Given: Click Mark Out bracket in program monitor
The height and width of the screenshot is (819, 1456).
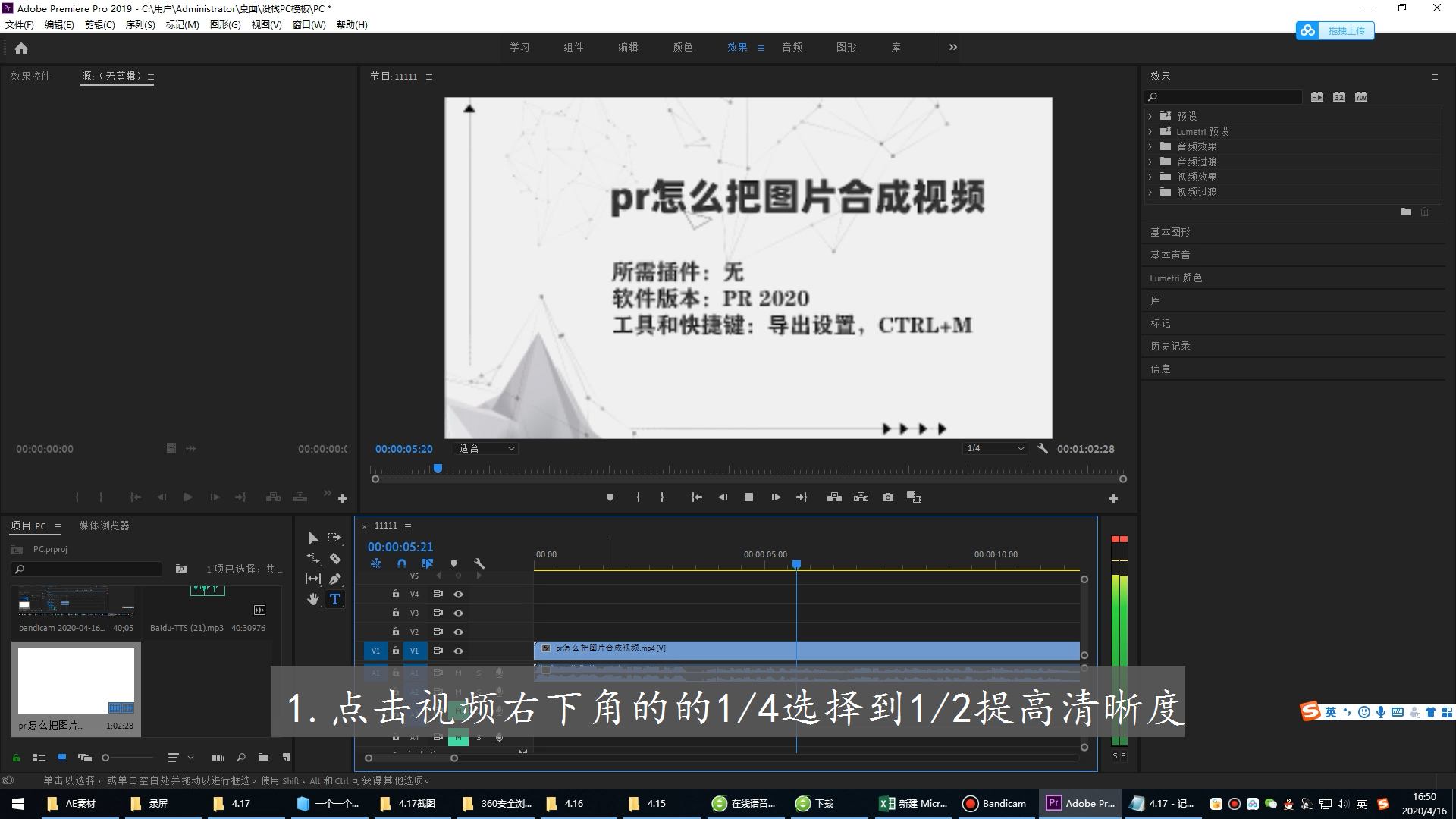Looking at the screenshot, I should [x=662, y=497].
